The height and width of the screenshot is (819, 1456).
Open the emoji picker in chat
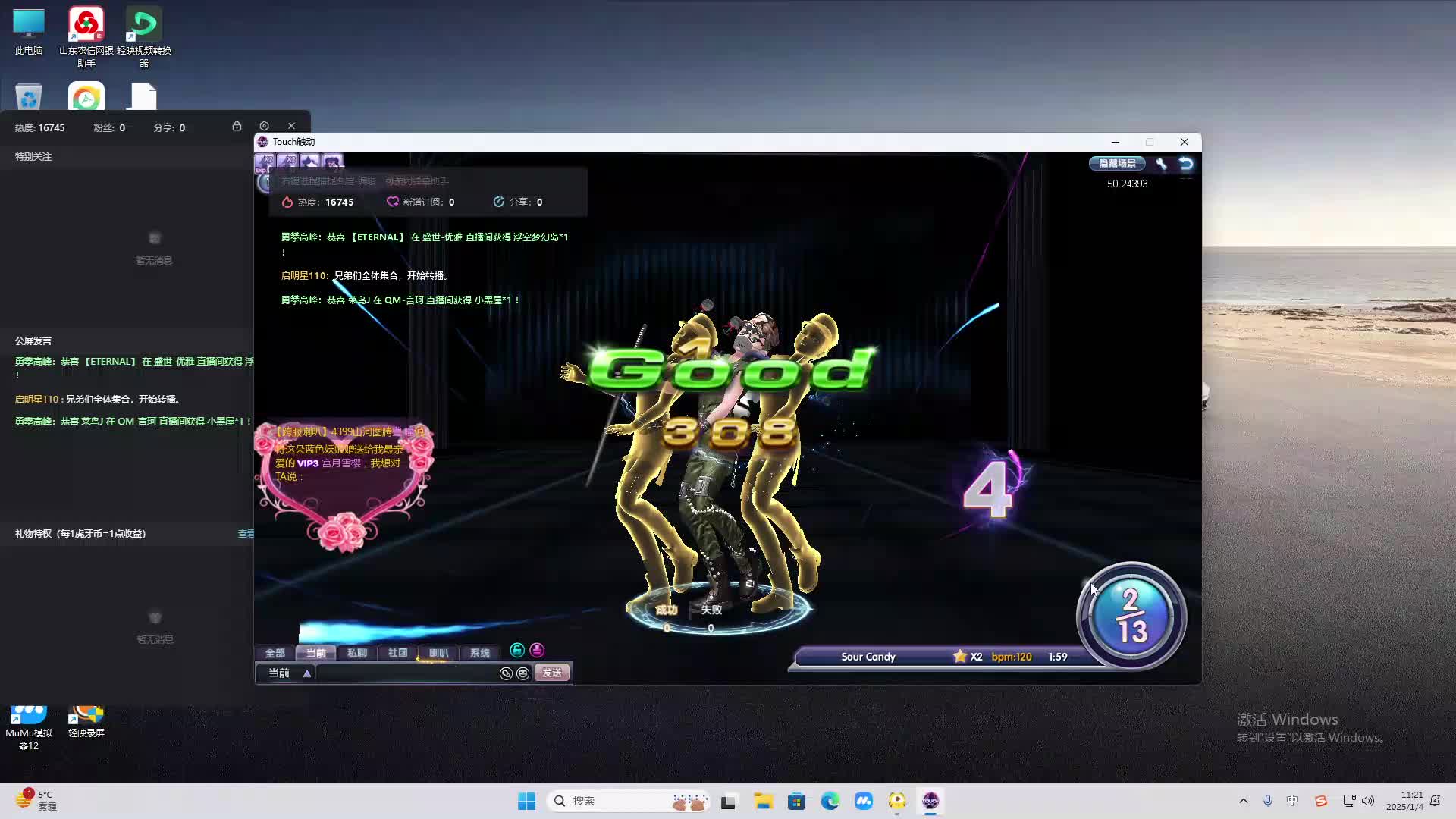(x=522, y=673)
